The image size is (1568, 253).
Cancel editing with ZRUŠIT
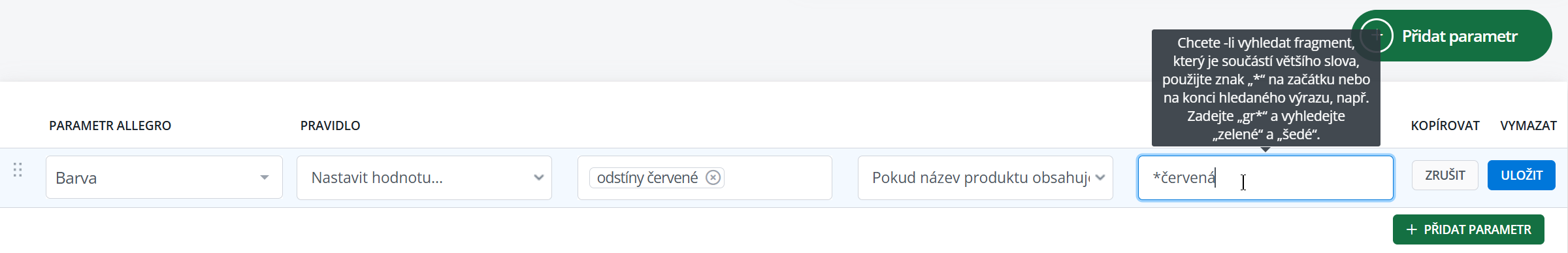tap(1445, 175)
